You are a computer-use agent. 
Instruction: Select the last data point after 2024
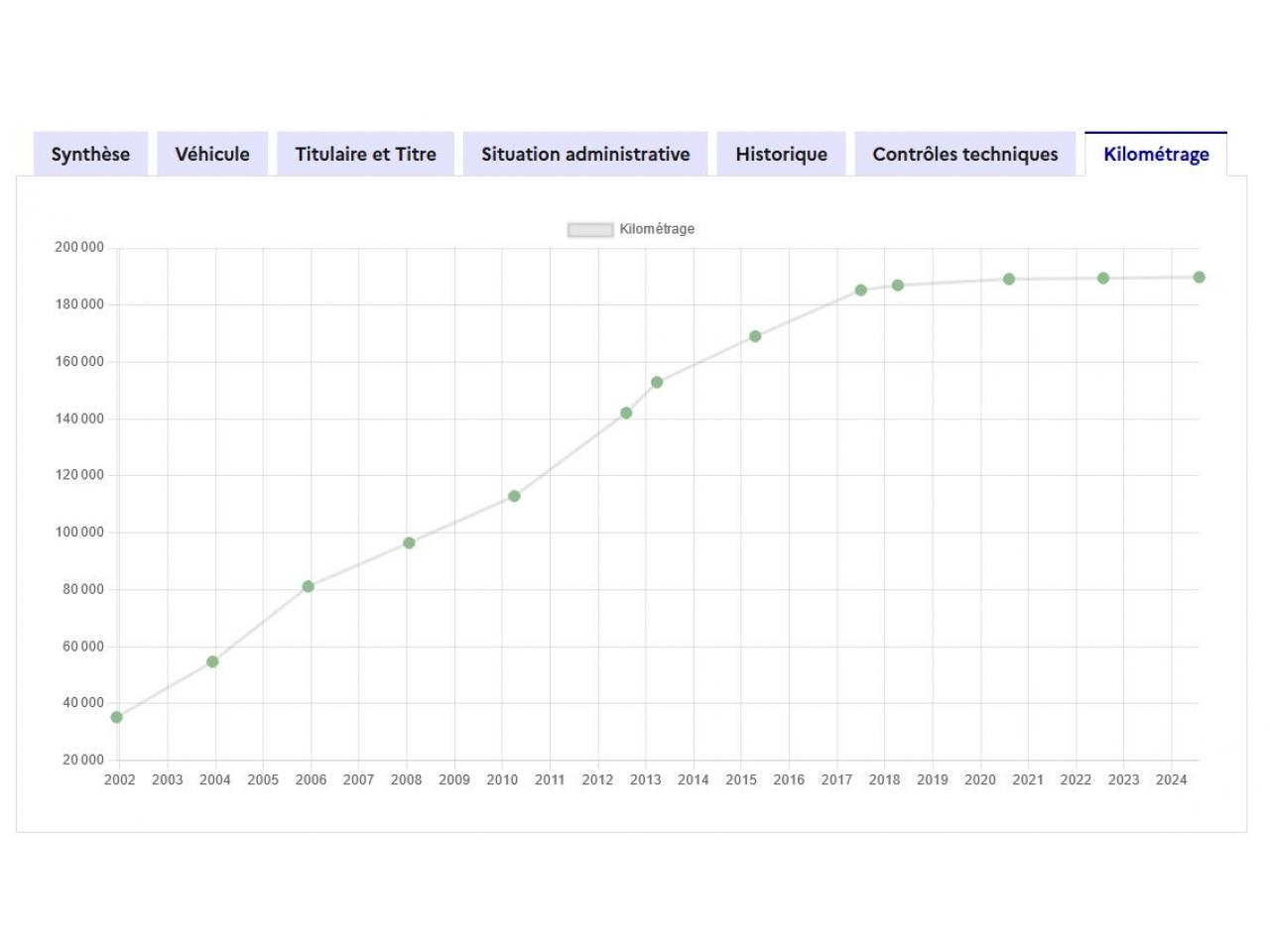(1200, 277)
